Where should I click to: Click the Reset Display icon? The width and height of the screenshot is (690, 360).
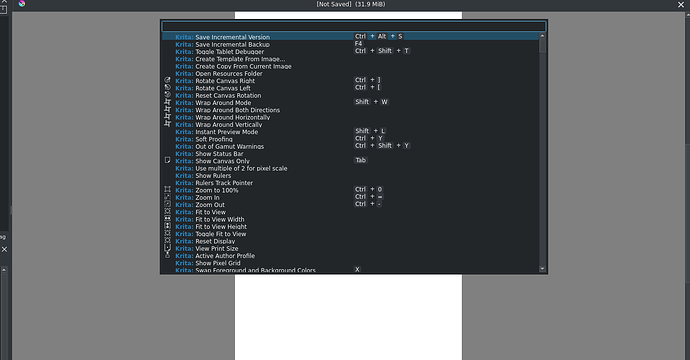coord(167,241)
